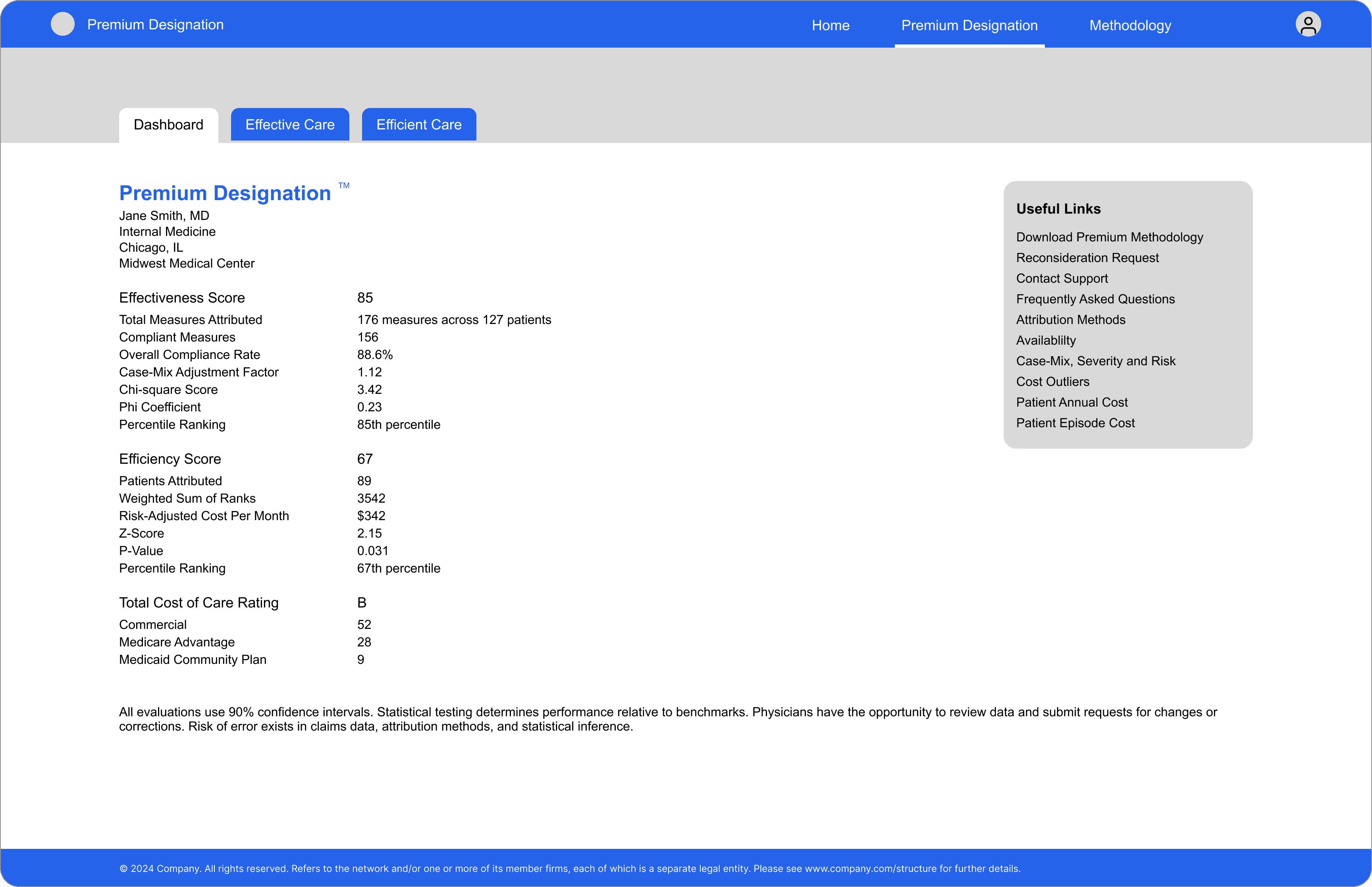Switch to the Efficient Care tab

point(418,124)
